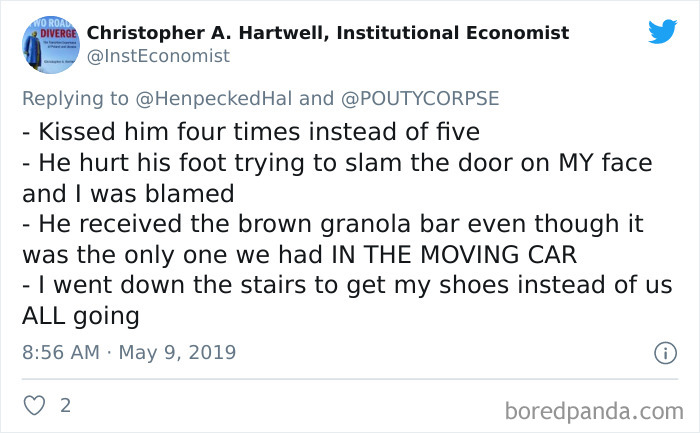Click the Twitter bird logo
The width and height of the screenshot is (700, 433).
(x=662, y=31)
